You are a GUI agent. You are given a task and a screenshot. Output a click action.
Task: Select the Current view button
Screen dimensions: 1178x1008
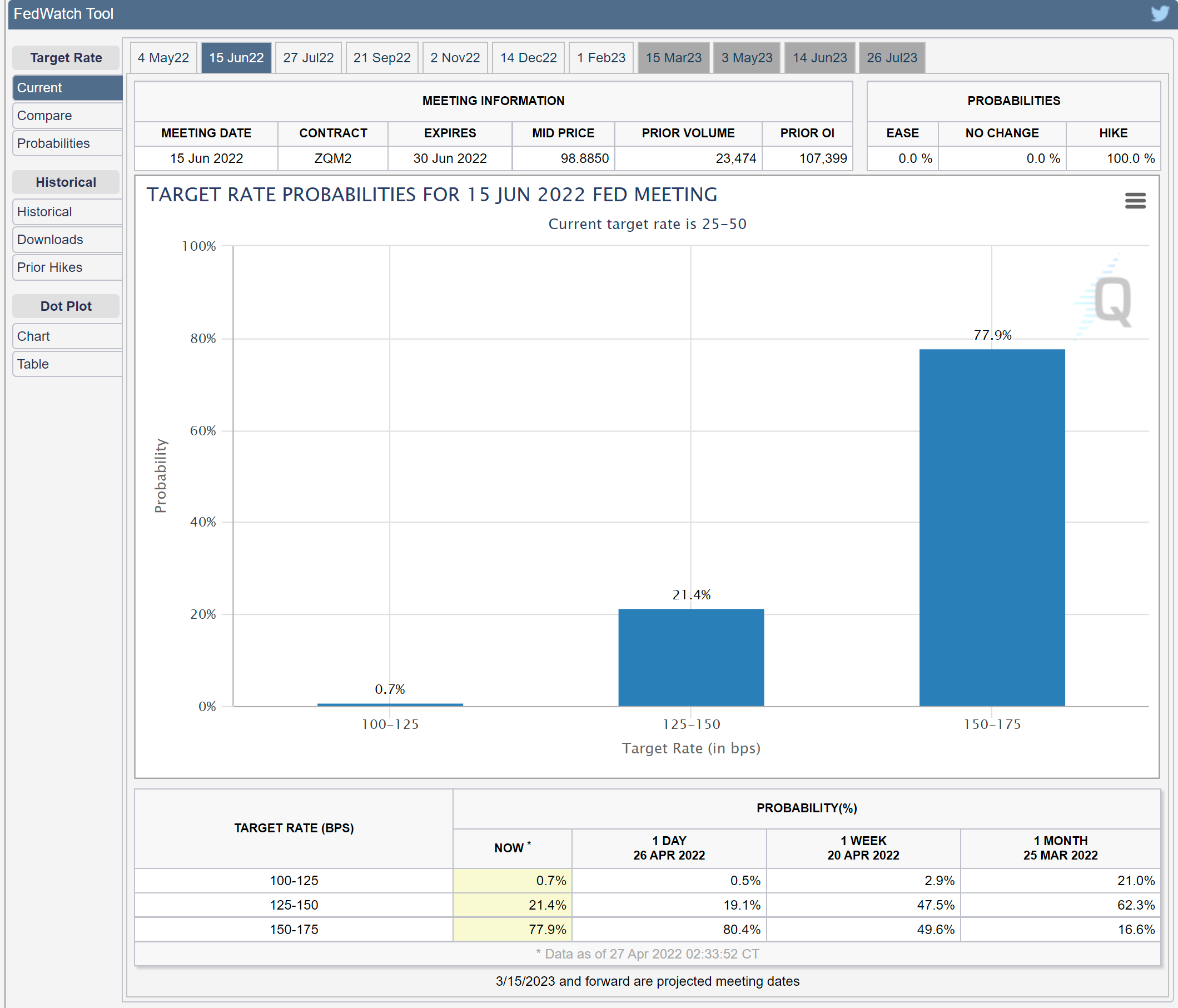67,87
